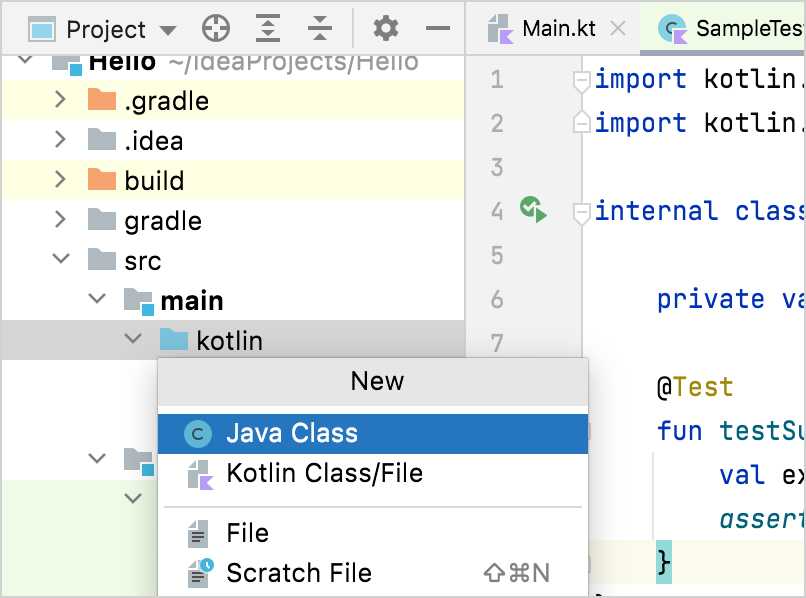Expand the .gradle folder
The image size is (806, 598).
pos(61,100)
